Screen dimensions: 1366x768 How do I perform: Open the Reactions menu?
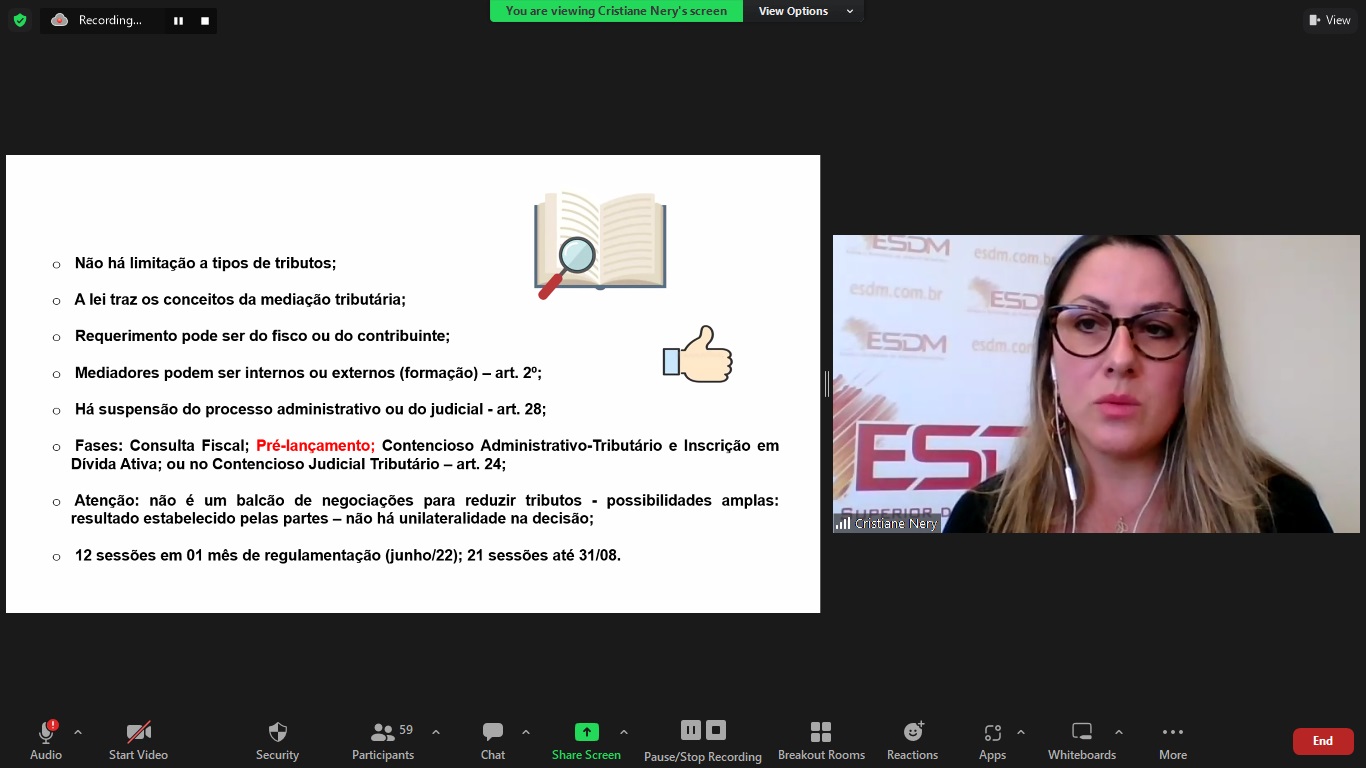click(912, 740)
